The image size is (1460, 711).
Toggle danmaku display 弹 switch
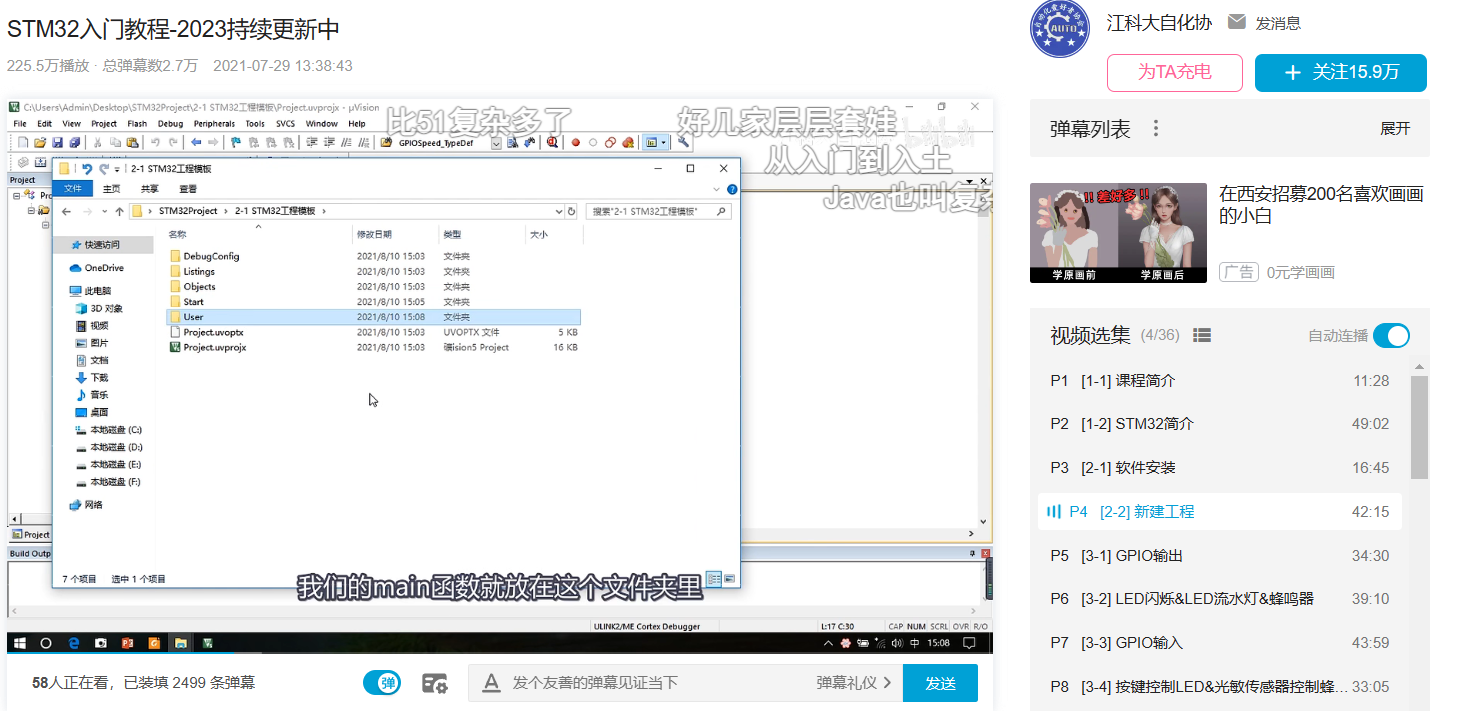(x=382, y=683)
